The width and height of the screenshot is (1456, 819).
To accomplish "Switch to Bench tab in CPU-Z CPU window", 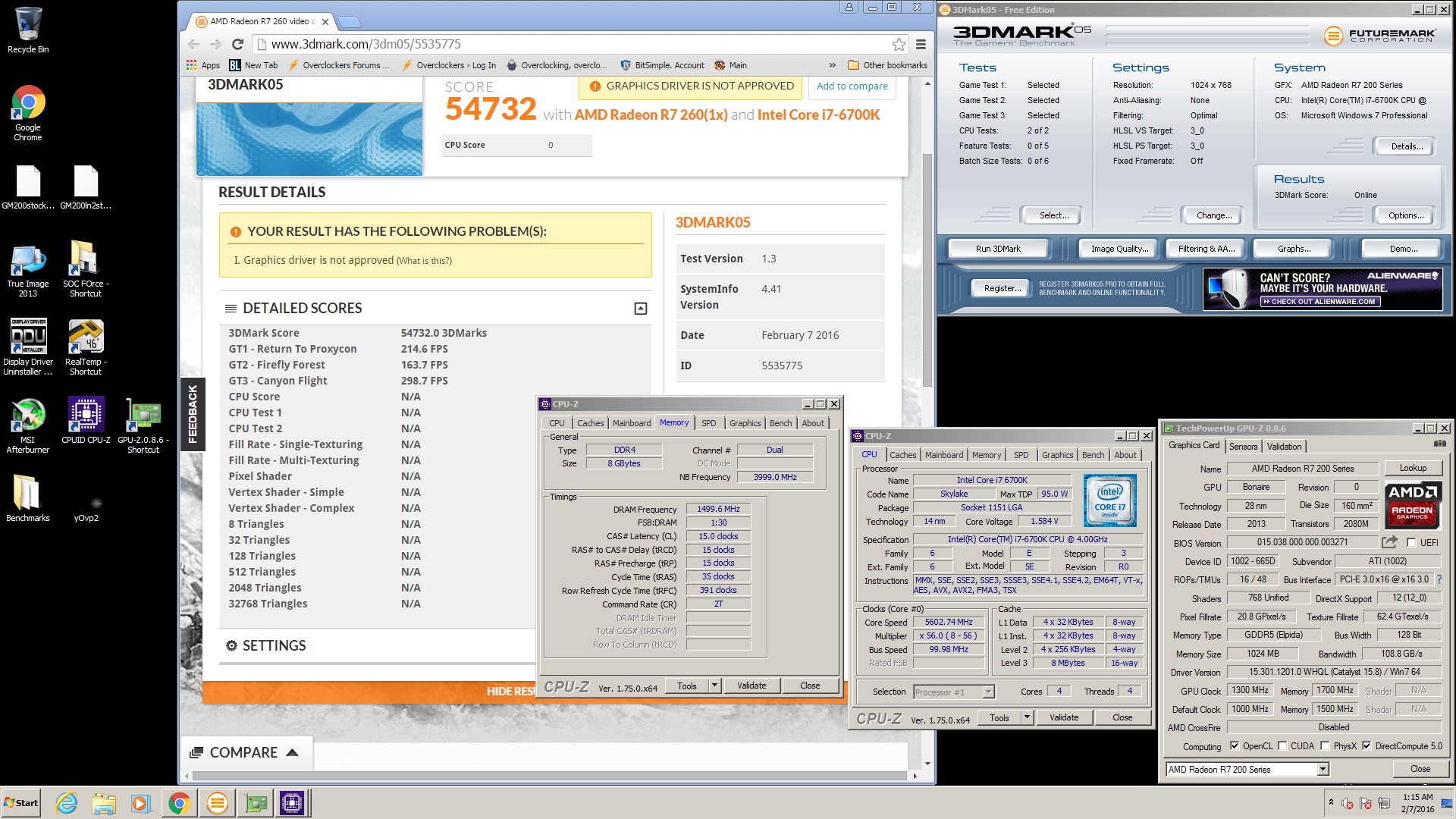I will pyautogui.click(x=1093, y=455).
